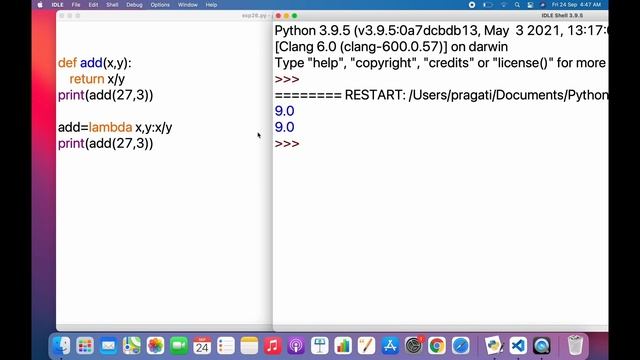Open Visual Studio Code from dock
The image size is (640, 360).
click(x=518, y=346)
